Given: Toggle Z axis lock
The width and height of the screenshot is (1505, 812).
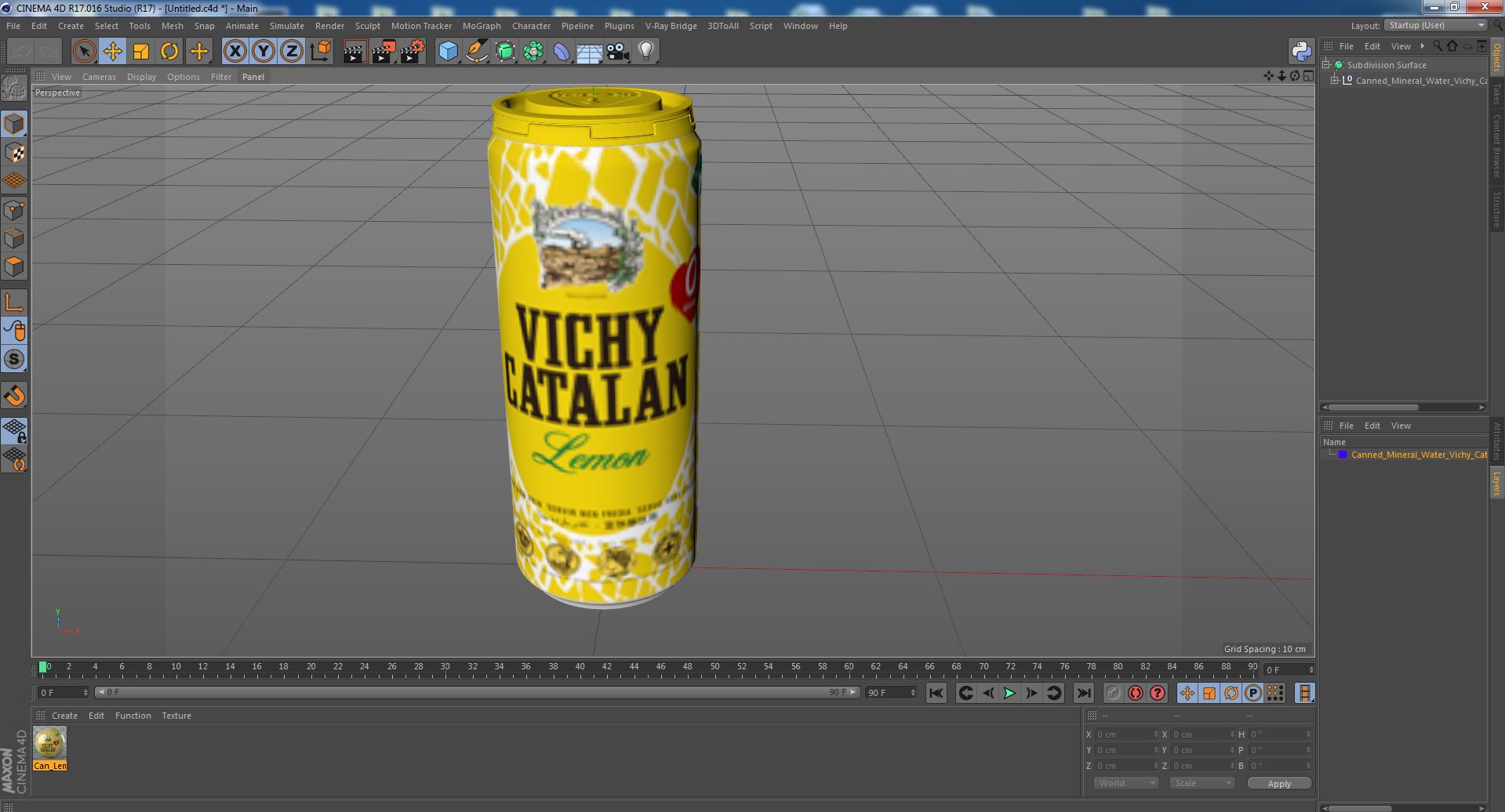Looking at the screenshot, I should 292,52.
